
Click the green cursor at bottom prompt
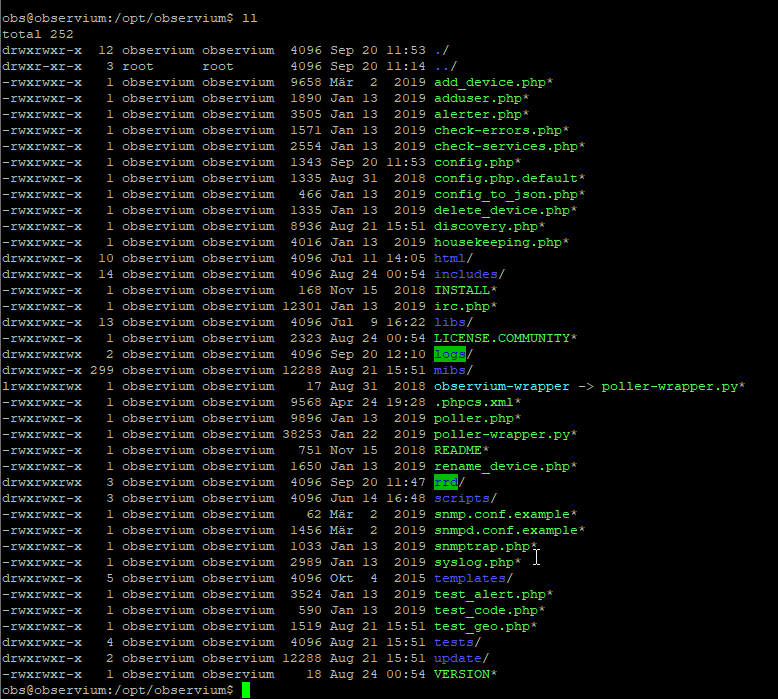pos(246,691)
